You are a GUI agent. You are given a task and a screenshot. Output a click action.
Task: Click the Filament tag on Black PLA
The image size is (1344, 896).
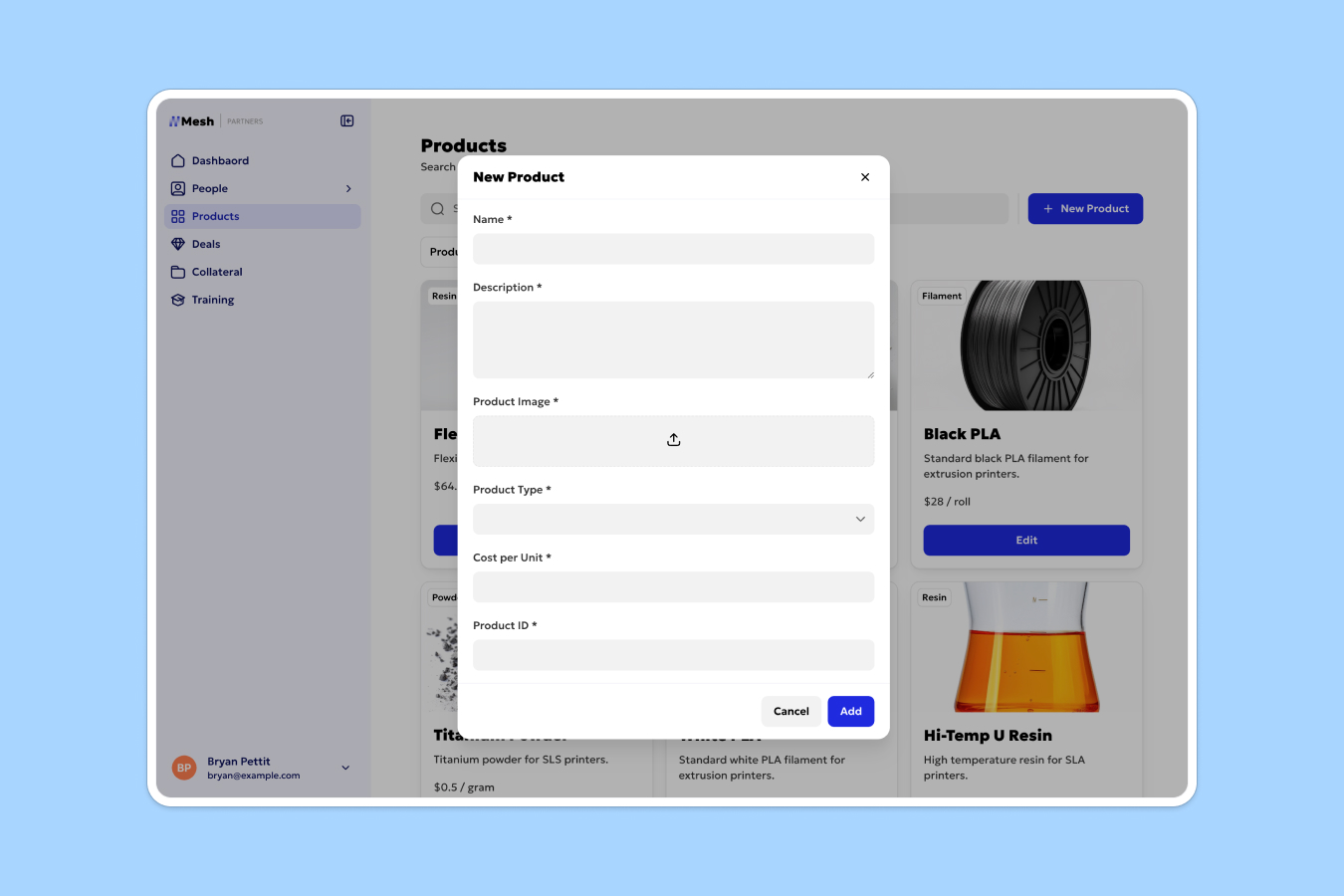click(942, 296)
